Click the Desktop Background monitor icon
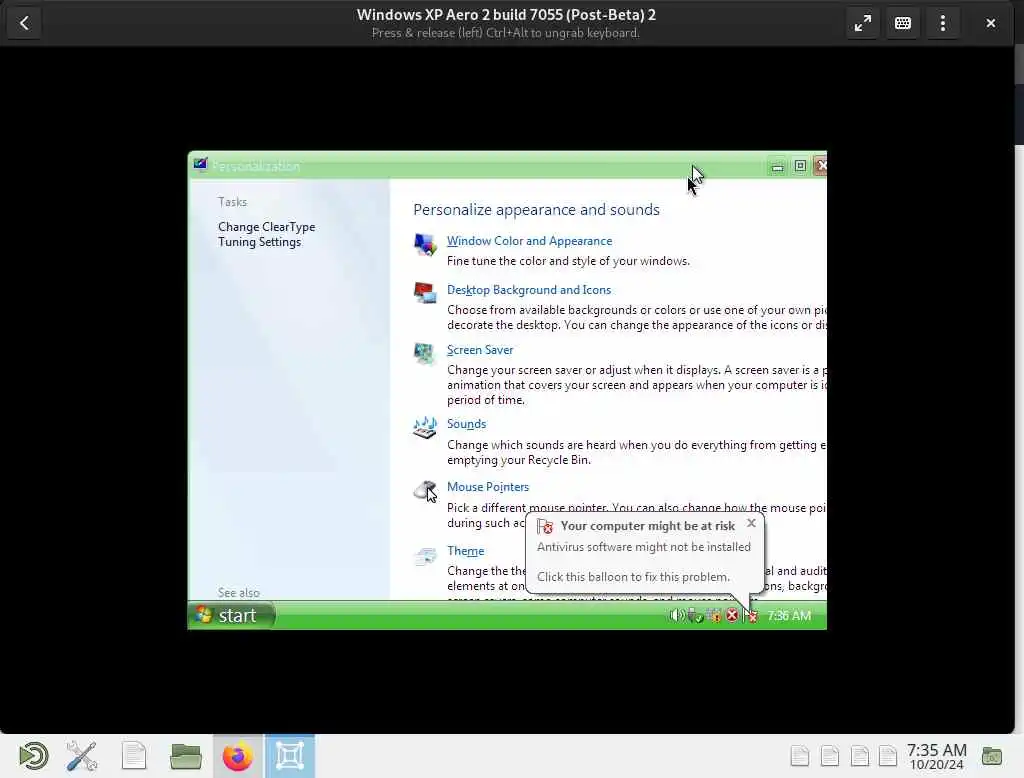 click(x=425, y=293)
